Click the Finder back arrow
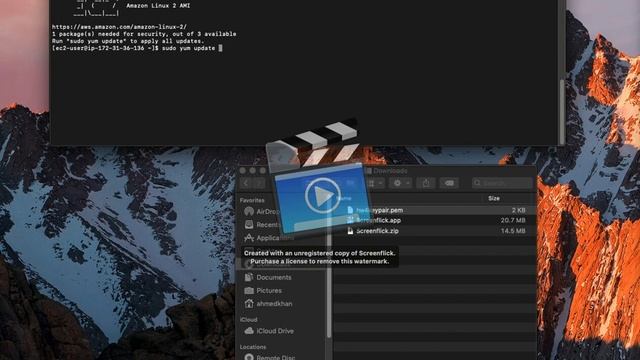640x360 pixels. pos(246,183)
